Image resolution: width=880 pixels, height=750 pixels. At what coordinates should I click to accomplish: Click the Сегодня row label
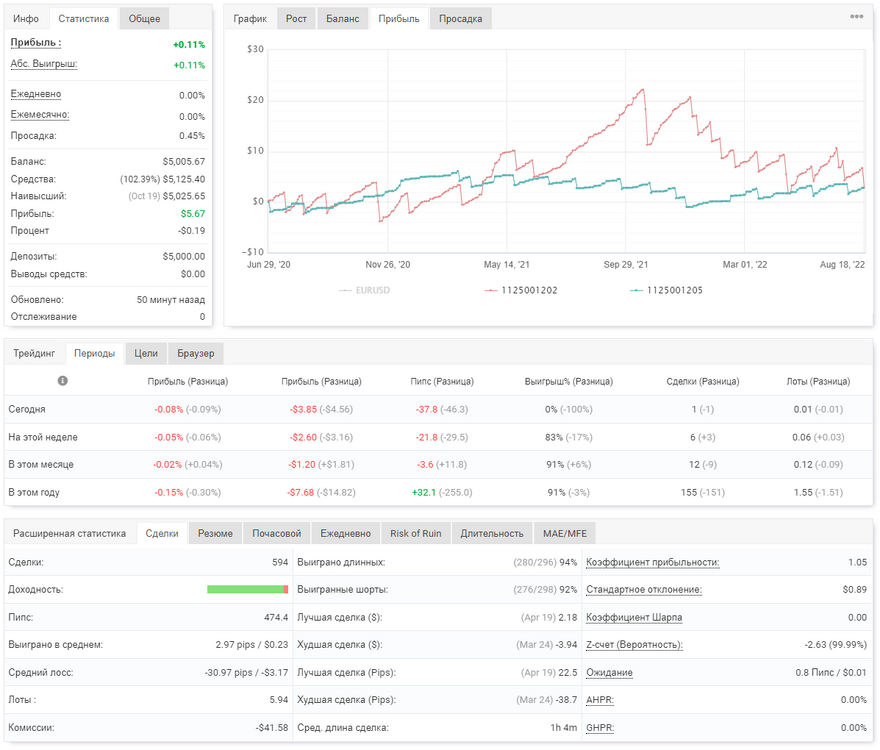(27, 409)
